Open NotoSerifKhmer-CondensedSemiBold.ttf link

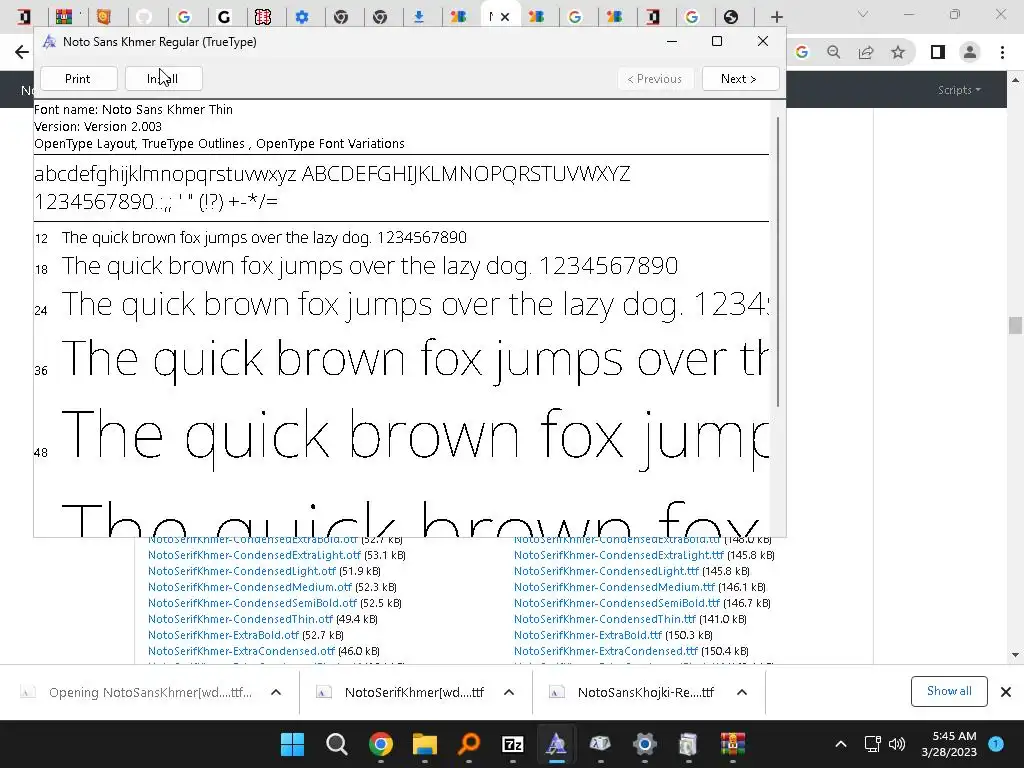[616, 603]
